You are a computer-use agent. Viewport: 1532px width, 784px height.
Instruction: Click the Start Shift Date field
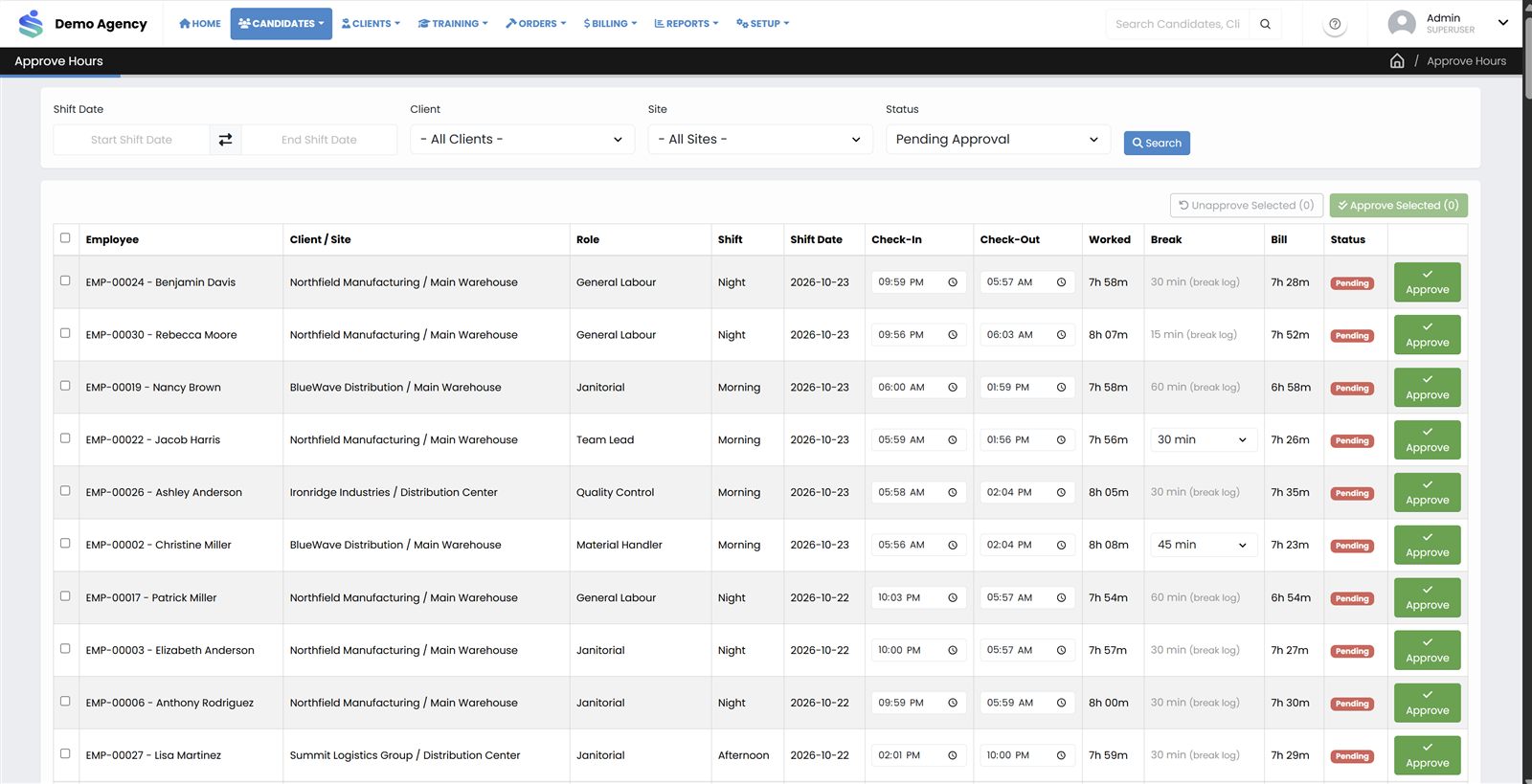tap(131, 140)
